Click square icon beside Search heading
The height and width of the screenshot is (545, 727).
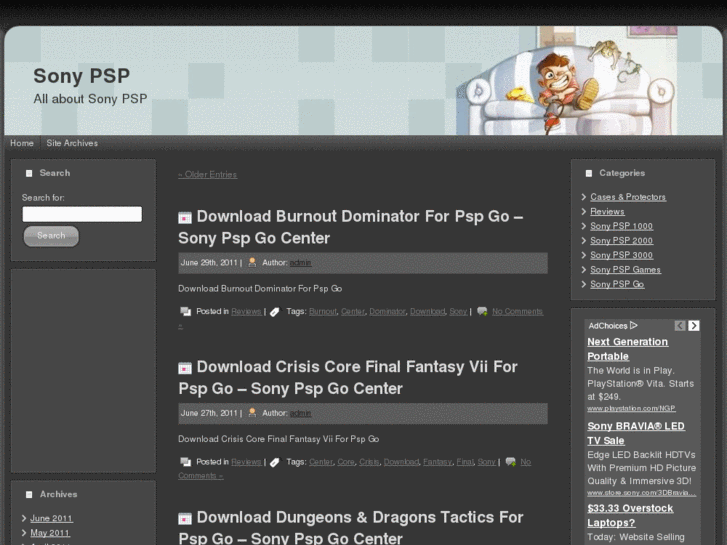click(x=29, y=173)
